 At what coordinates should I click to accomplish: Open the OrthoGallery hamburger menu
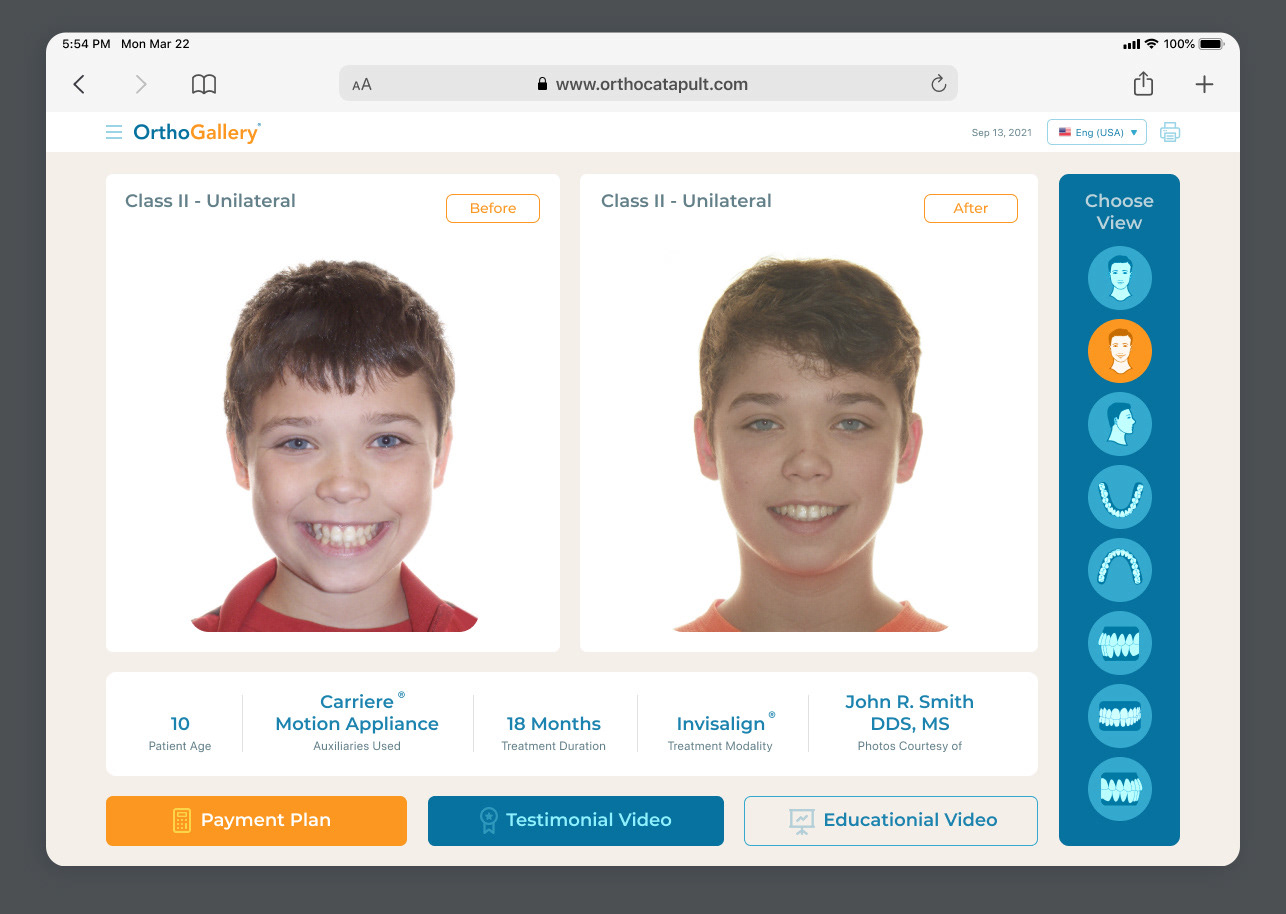point(114,132)
